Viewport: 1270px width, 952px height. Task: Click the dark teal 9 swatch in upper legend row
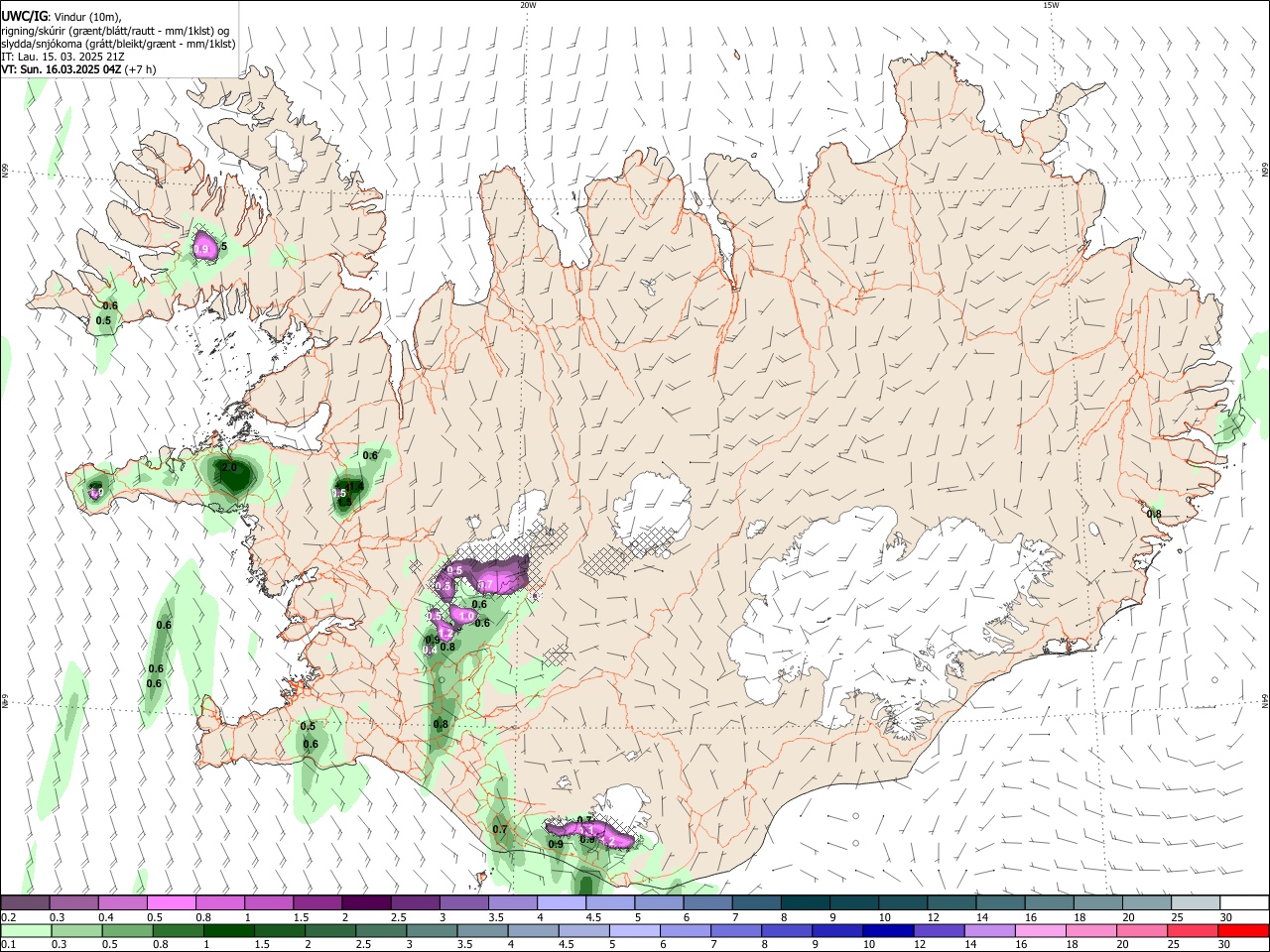pyautogui.click(x=855, y=903)
